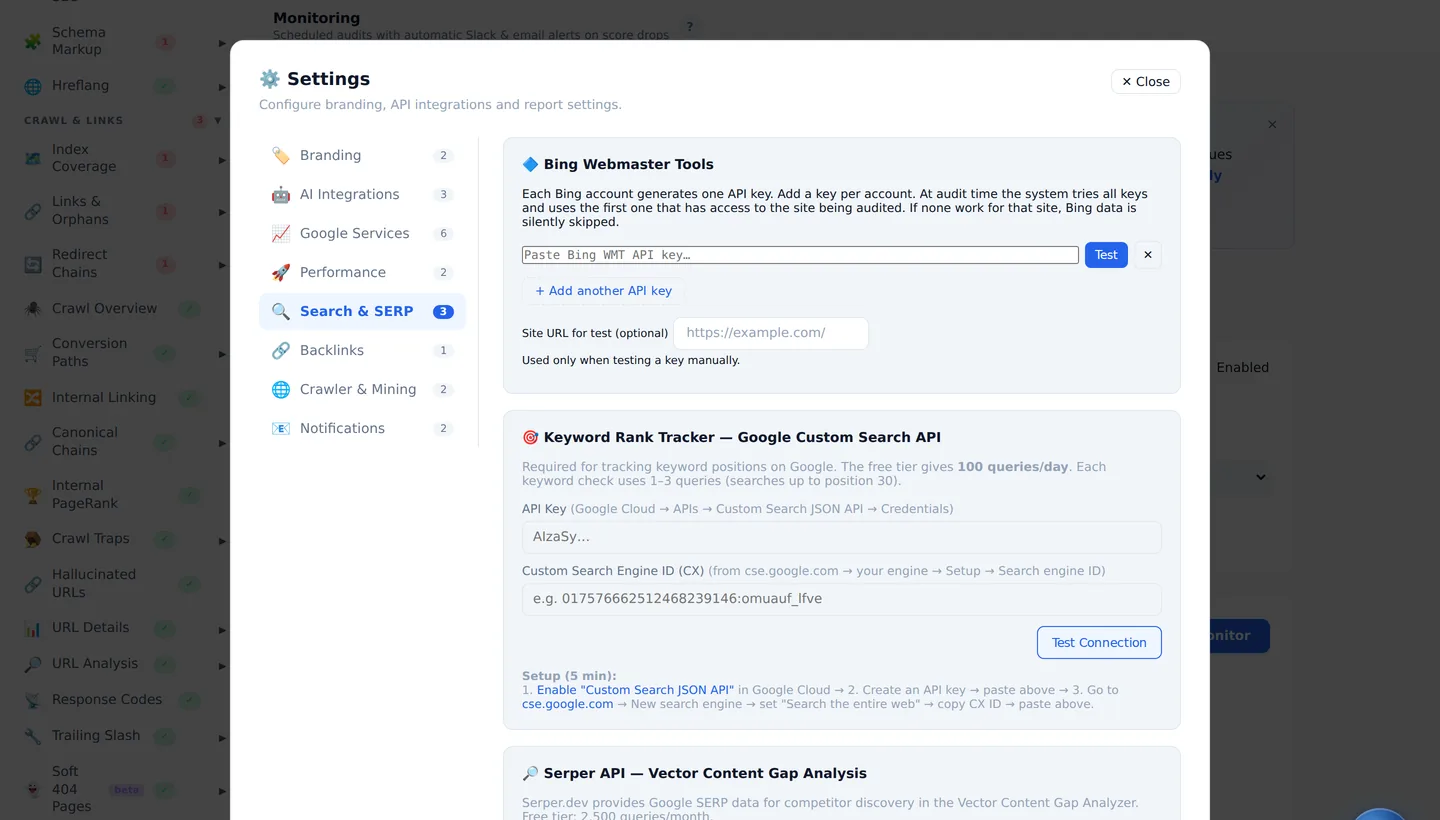Click the Serper API magnifier icon
This screenshot has width=1440, height=820.
[x=530, y=773]
